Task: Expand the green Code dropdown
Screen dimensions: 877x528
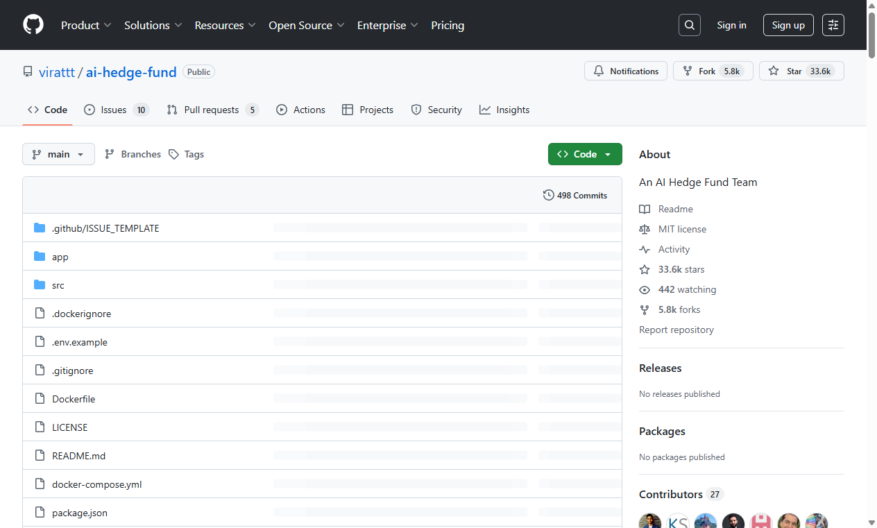Action: click(x=584, y=154)
